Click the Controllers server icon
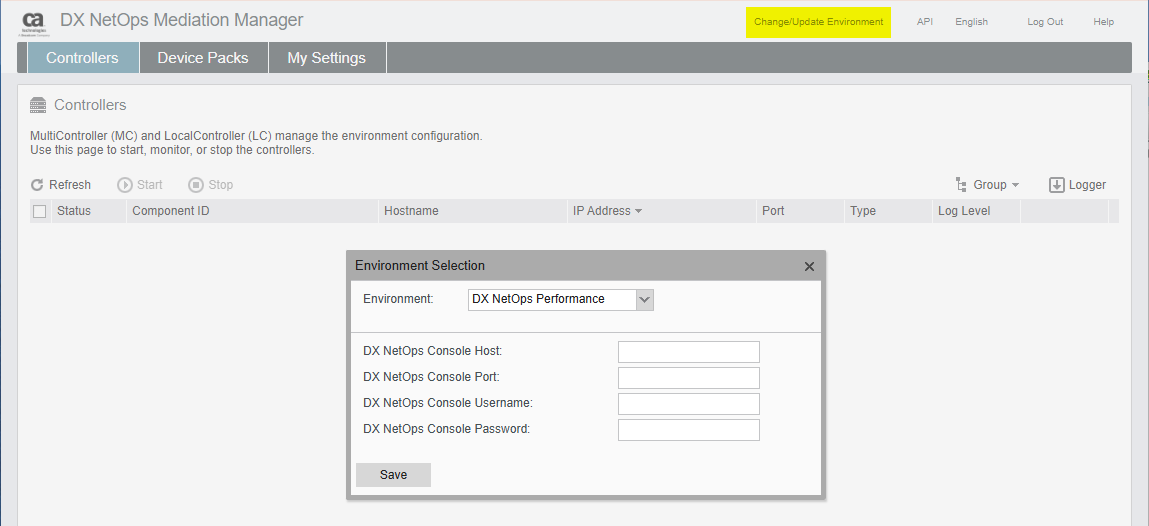 click(39, 105)
